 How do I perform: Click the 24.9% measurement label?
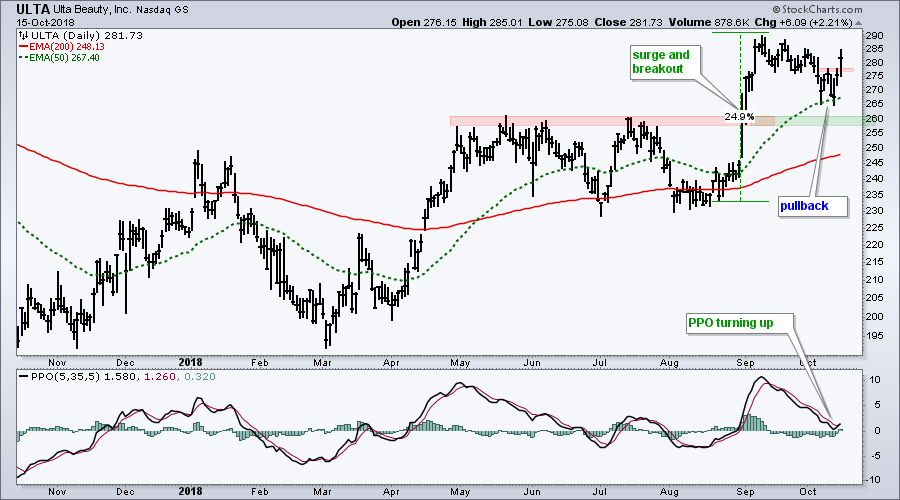[739, 117]
